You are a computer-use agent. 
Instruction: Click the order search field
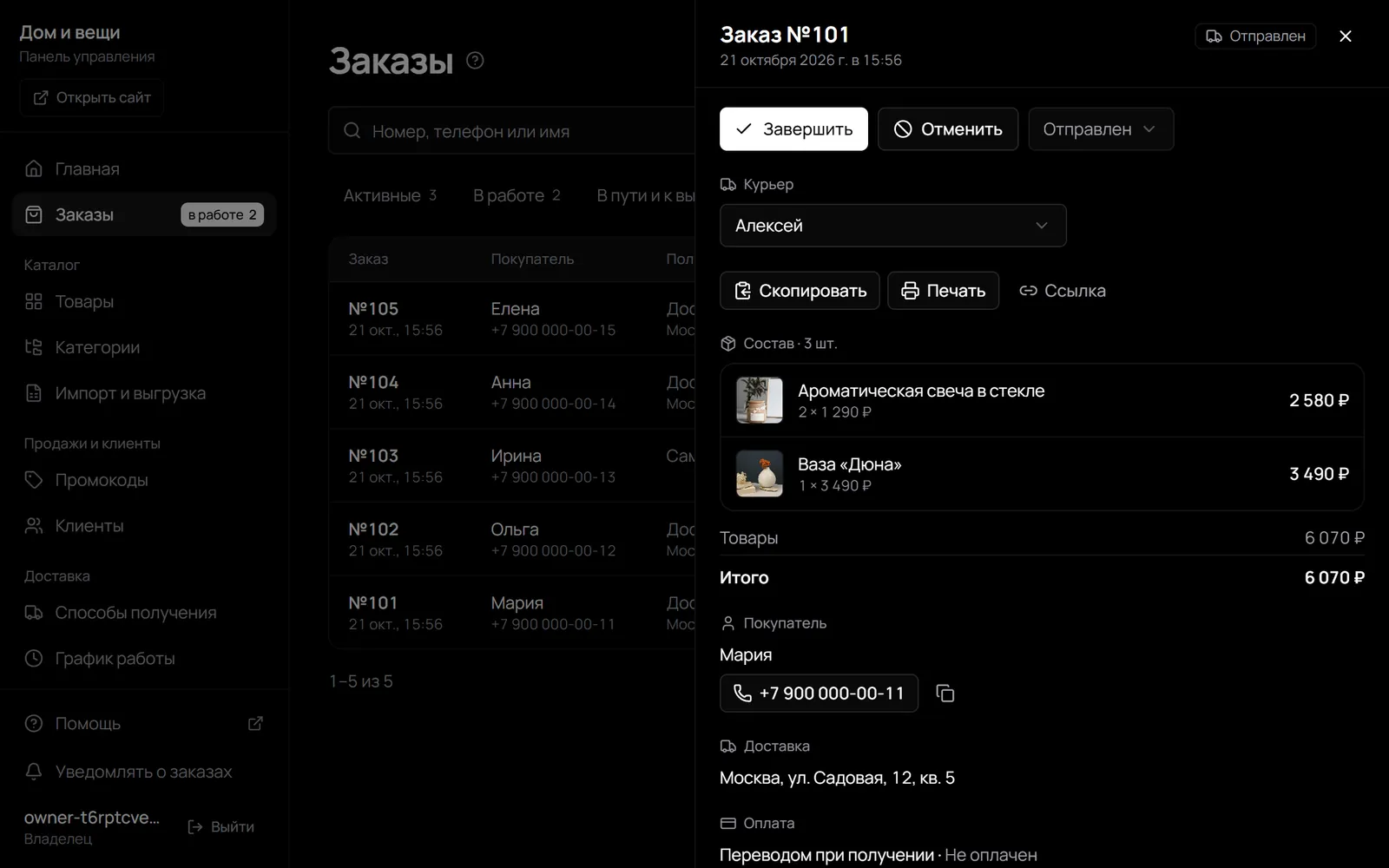click(x=512, y=131)
